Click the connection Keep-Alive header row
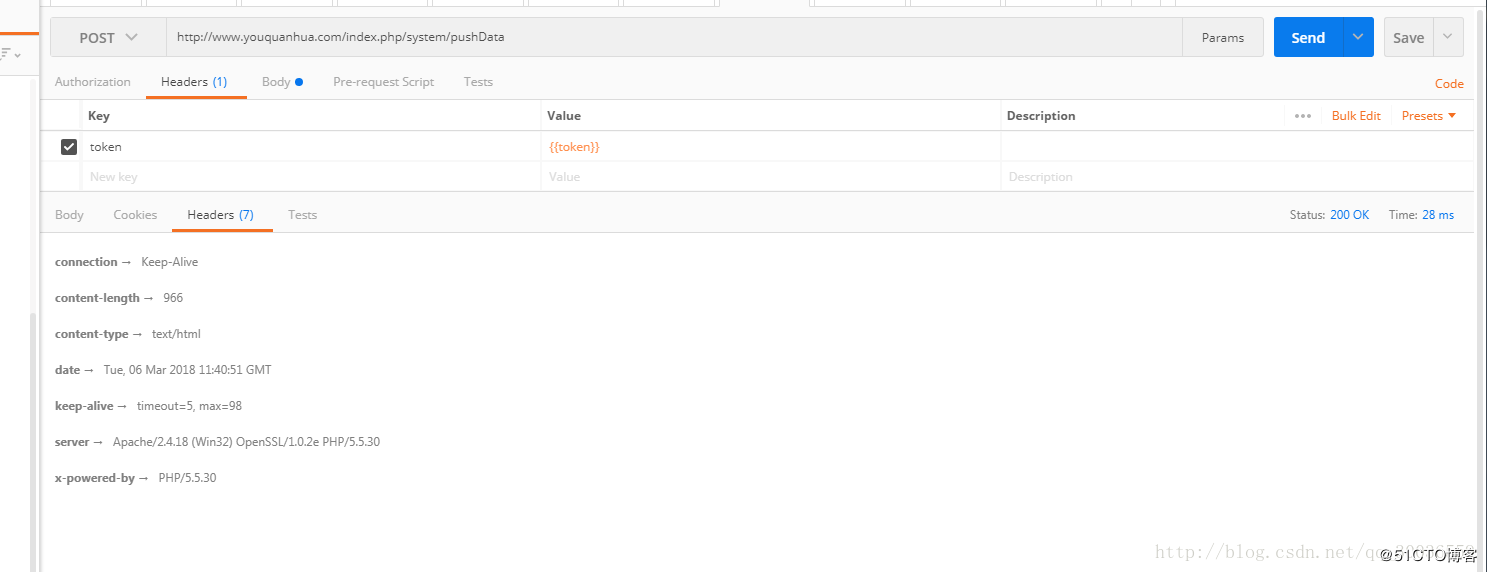Viewport: 1487px width, 572px height. [x=127, y=262]
